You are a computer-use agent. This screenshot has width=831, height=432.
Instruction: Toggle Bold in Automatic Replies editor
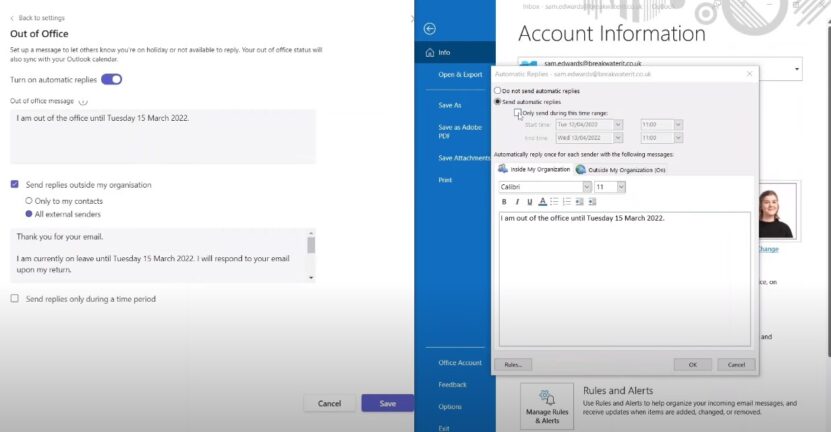coord(504,202)
